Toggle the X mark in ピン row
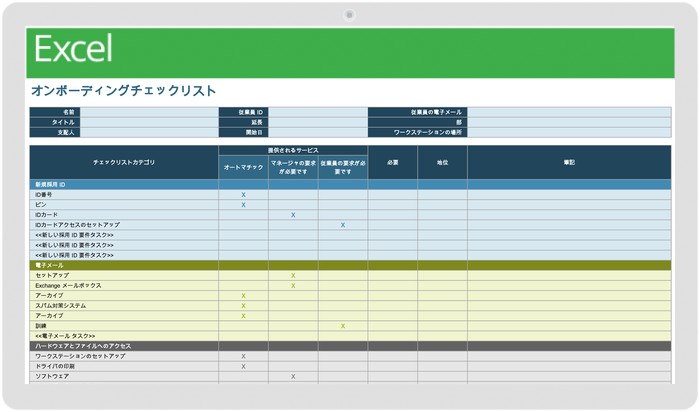 tap(243, 205)
